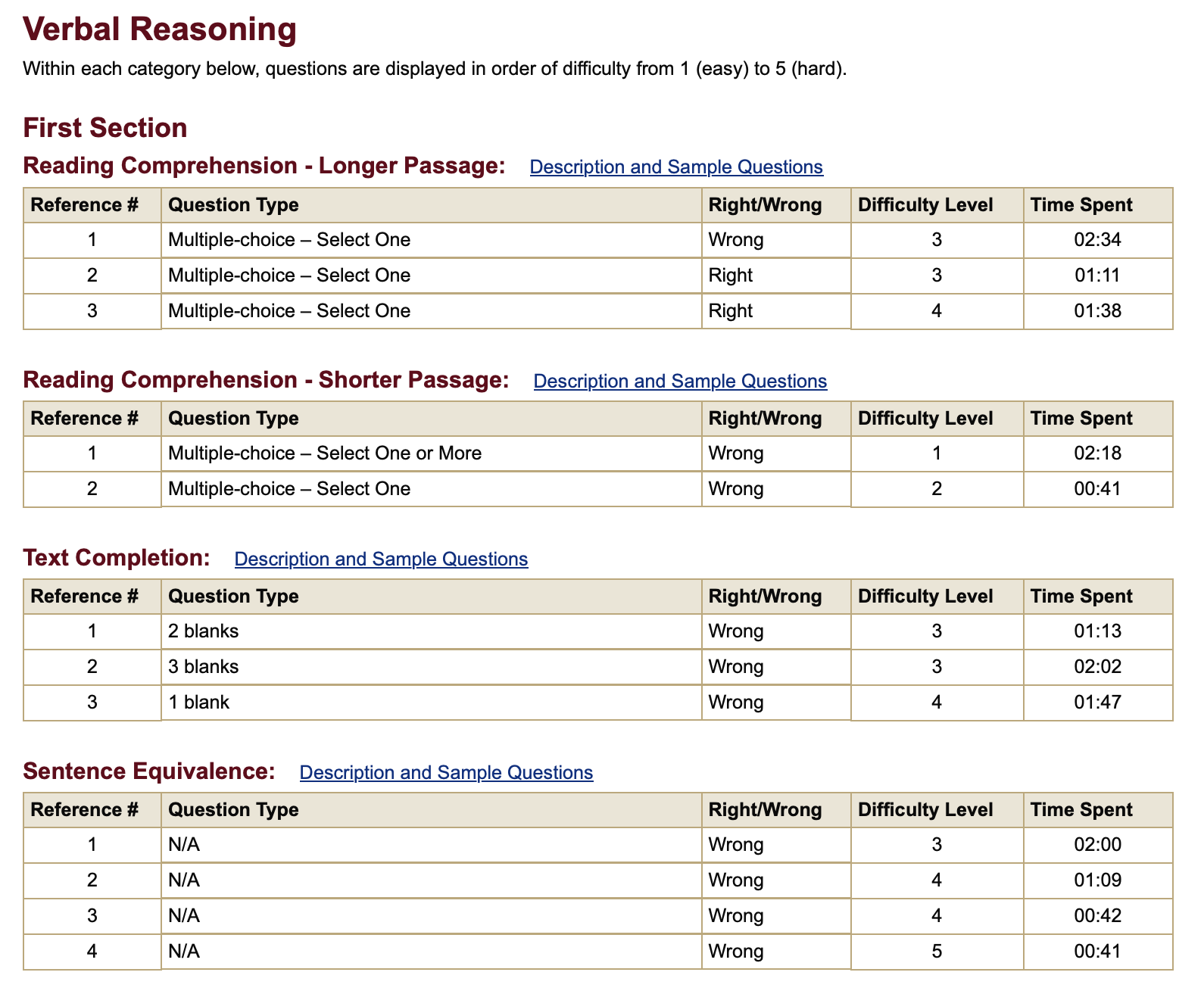Open Shorter Passage Description and Sample Questions link
Screen dimensions: 1204x994
679,381
